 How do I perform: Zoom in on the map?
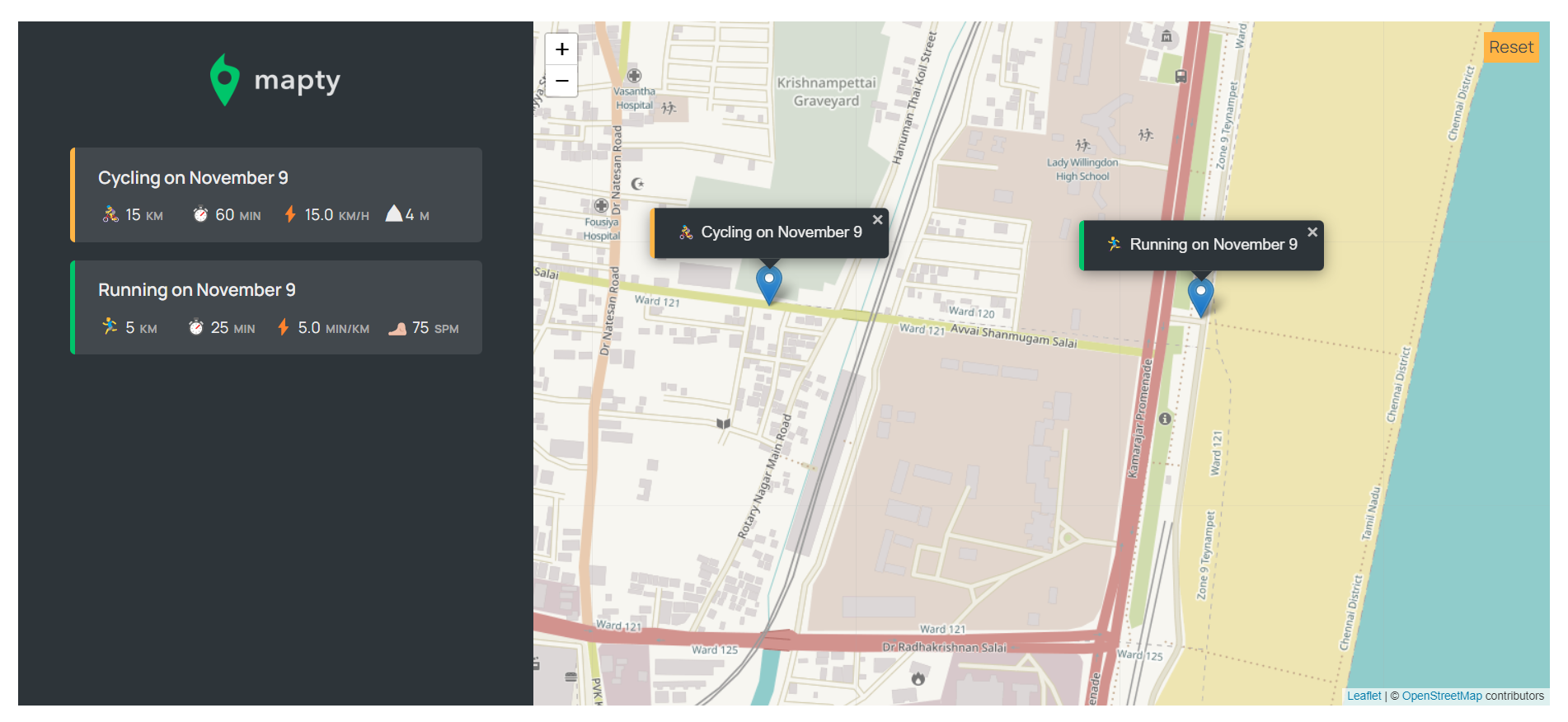(561, 49)
